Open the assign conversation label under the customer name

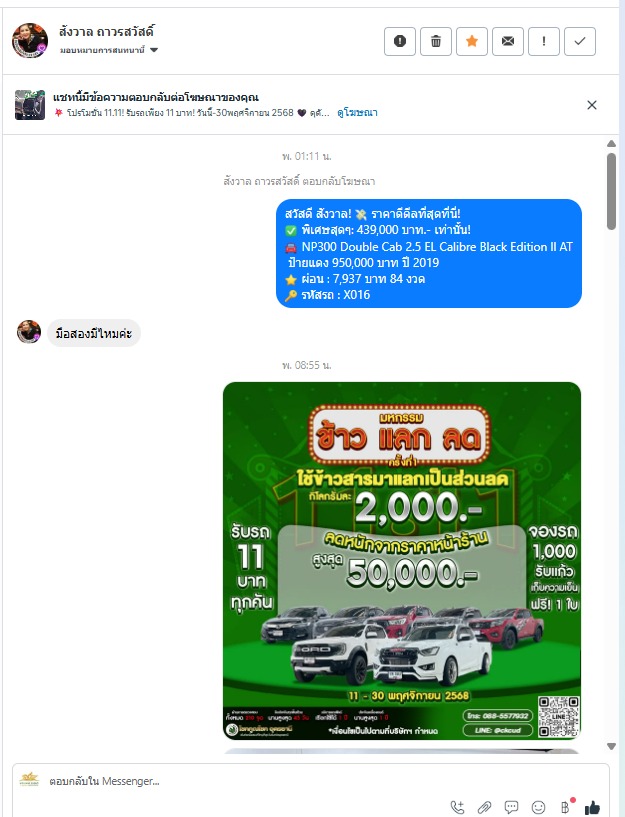coord(102,50)
